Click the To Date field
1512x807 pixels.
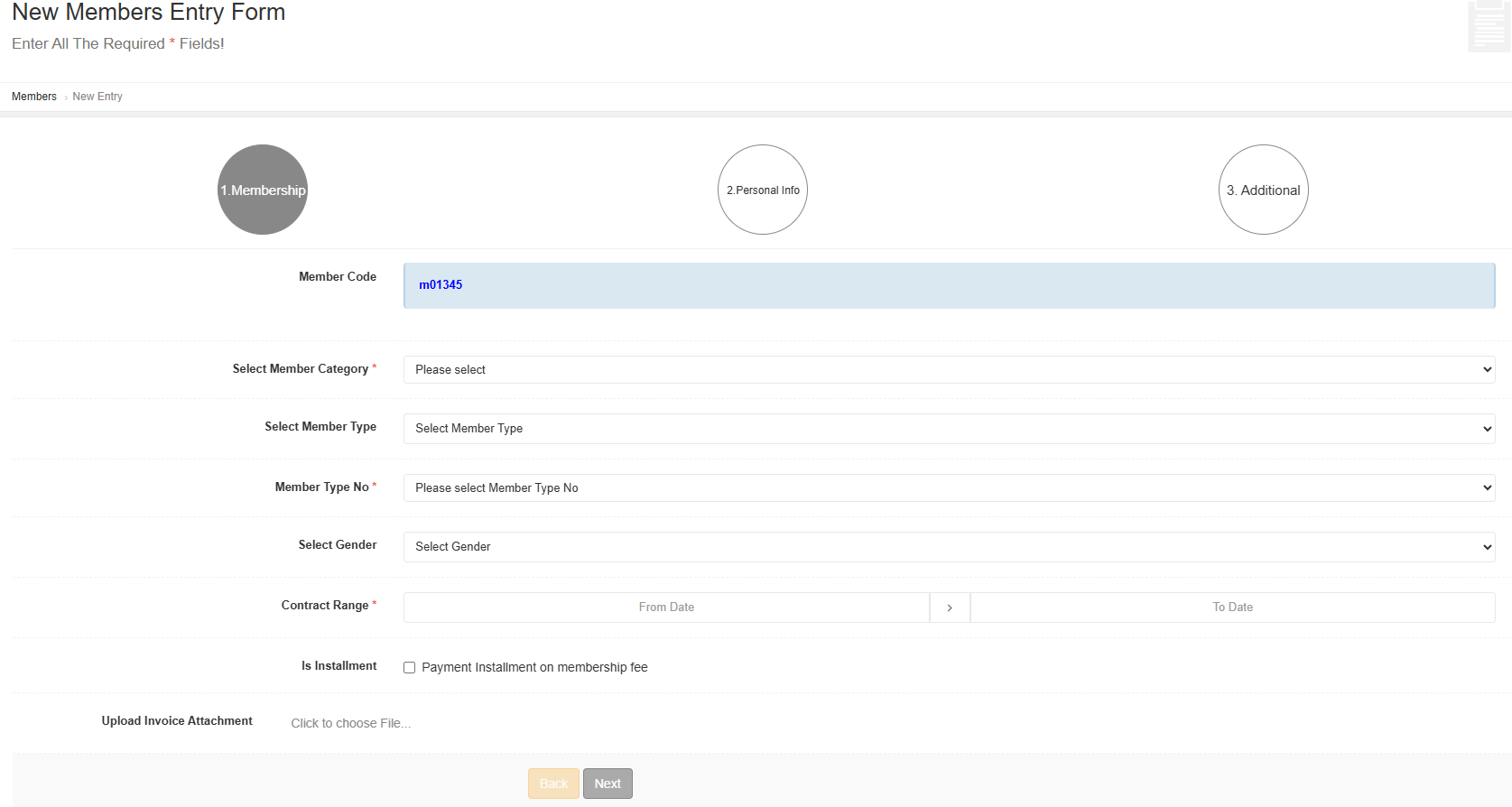[x=1232, y=608]
